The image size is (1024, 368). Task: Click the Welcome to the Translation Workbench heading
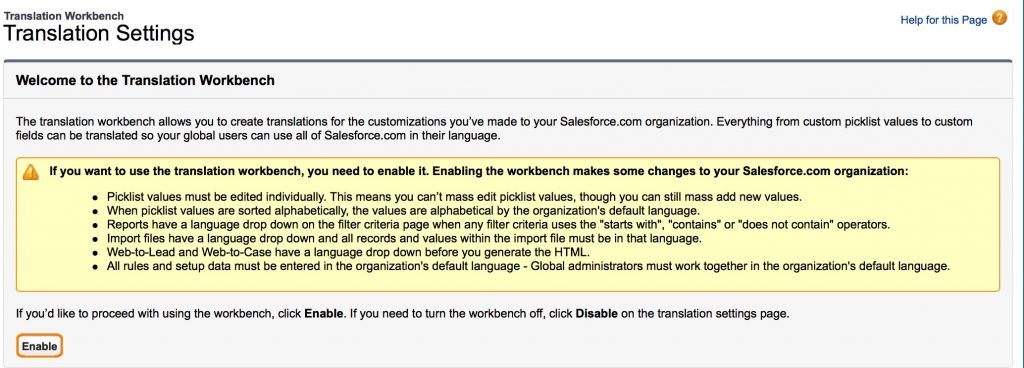[145, 81]
